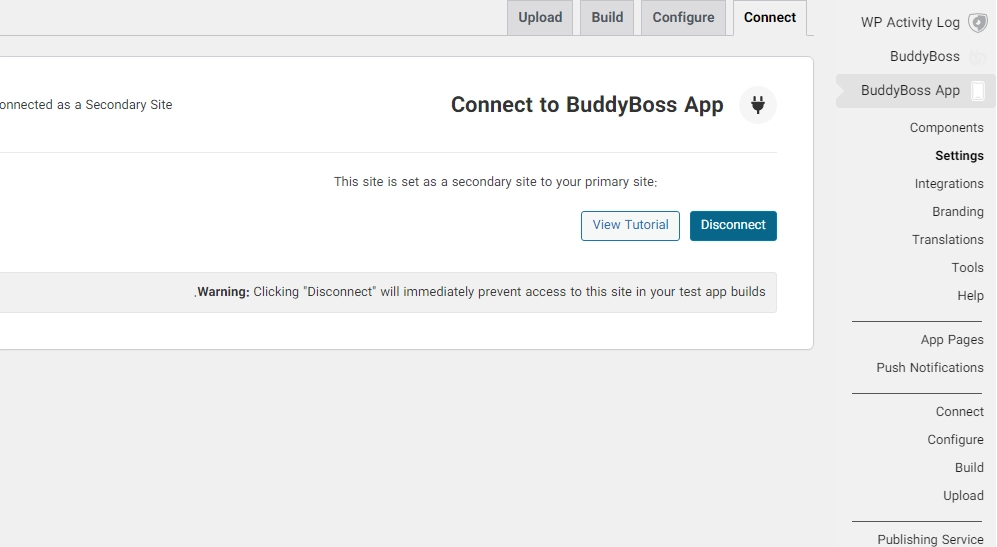The width and height of the screenshot is (997, 547).
Task: Go to Settings in the sidebar submenu
Action: coord(959,156)
